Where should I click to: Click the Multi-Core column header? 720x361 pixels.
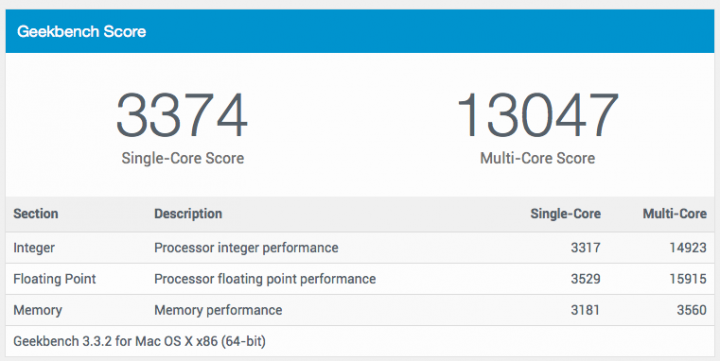coord(675,214)
